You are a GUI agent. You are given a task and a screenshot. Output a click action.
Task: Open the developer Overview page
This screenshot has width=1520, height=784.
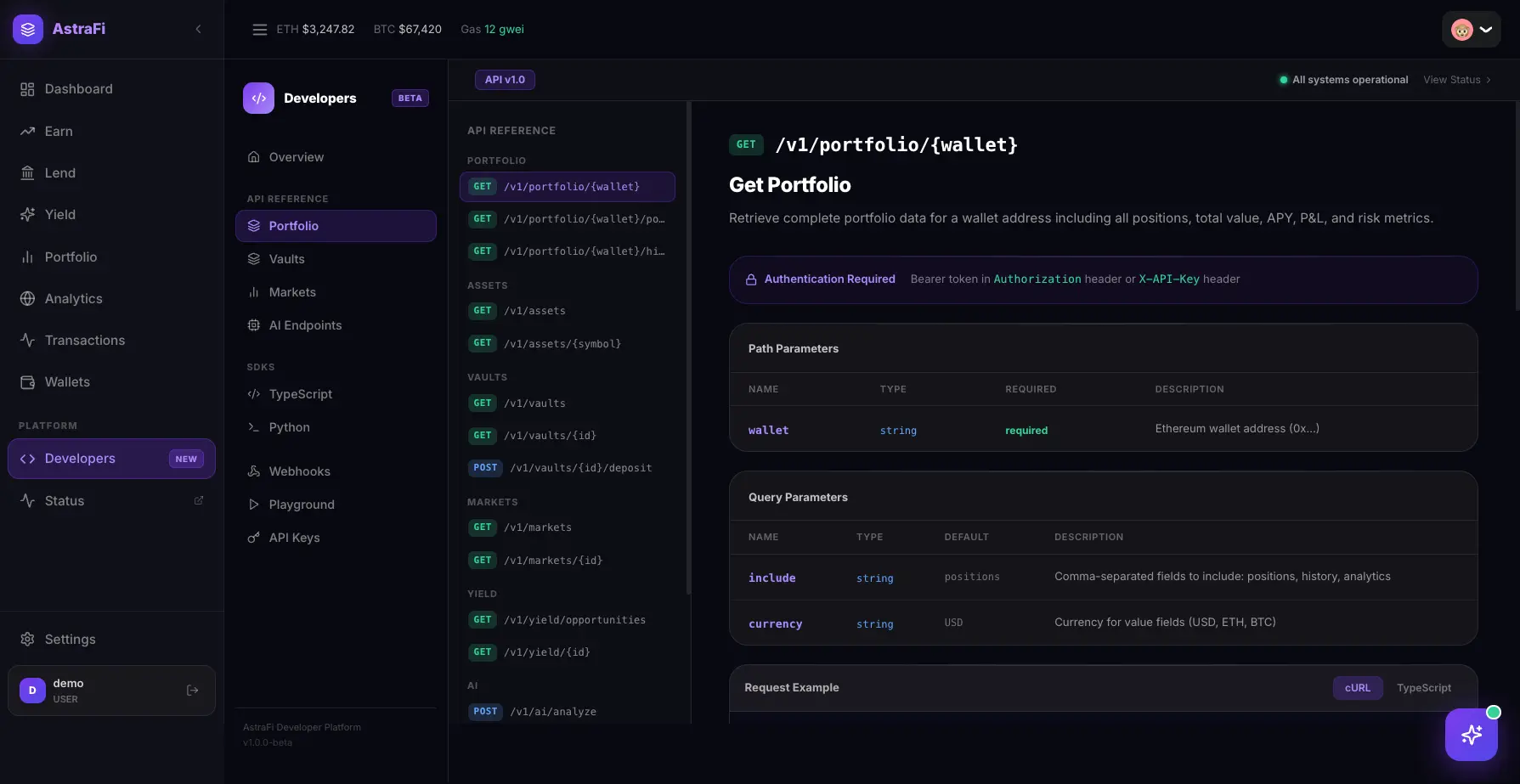(x=336, y=157)
